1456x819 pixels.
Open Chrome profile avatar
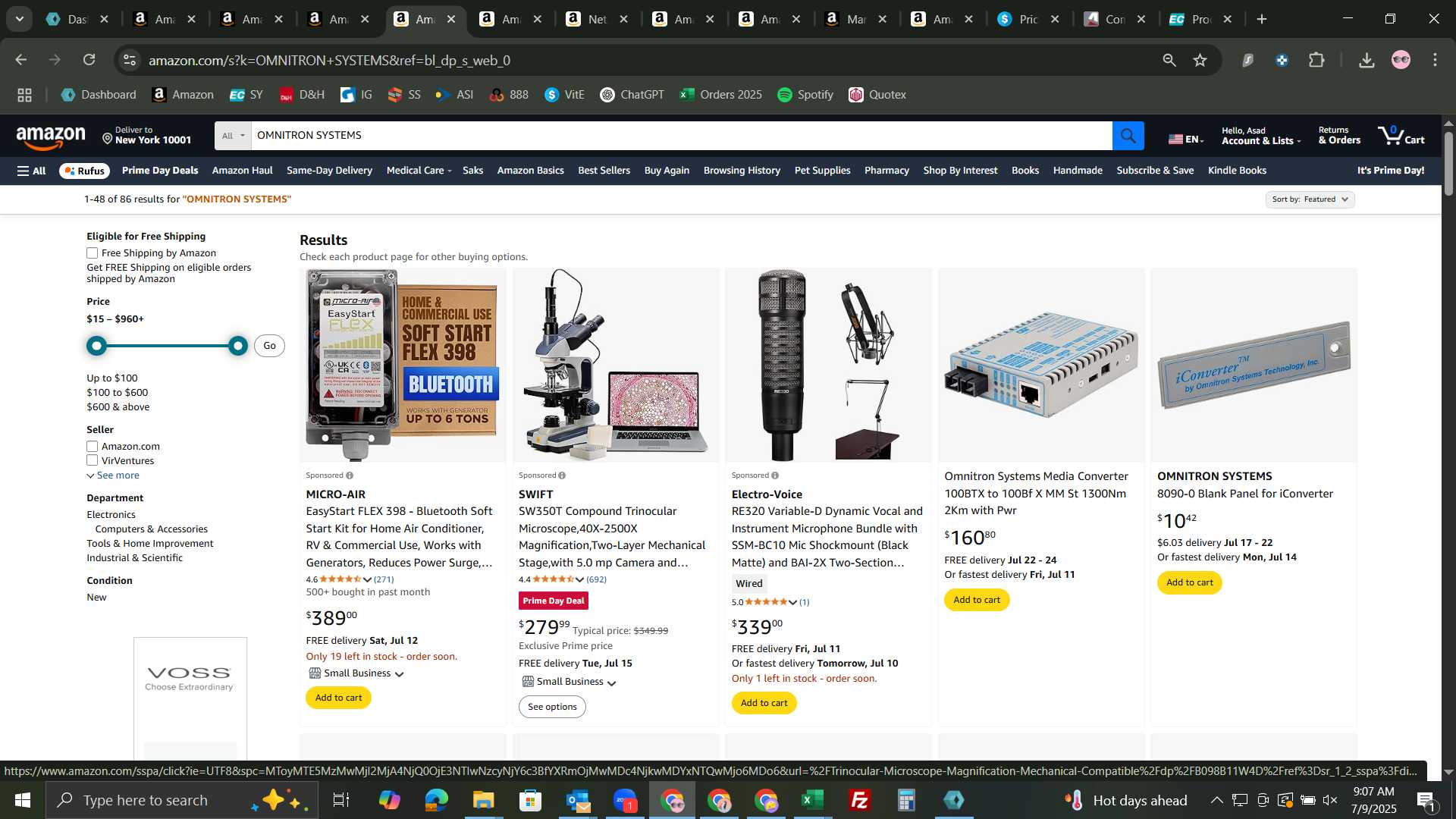coord(1401,60)
